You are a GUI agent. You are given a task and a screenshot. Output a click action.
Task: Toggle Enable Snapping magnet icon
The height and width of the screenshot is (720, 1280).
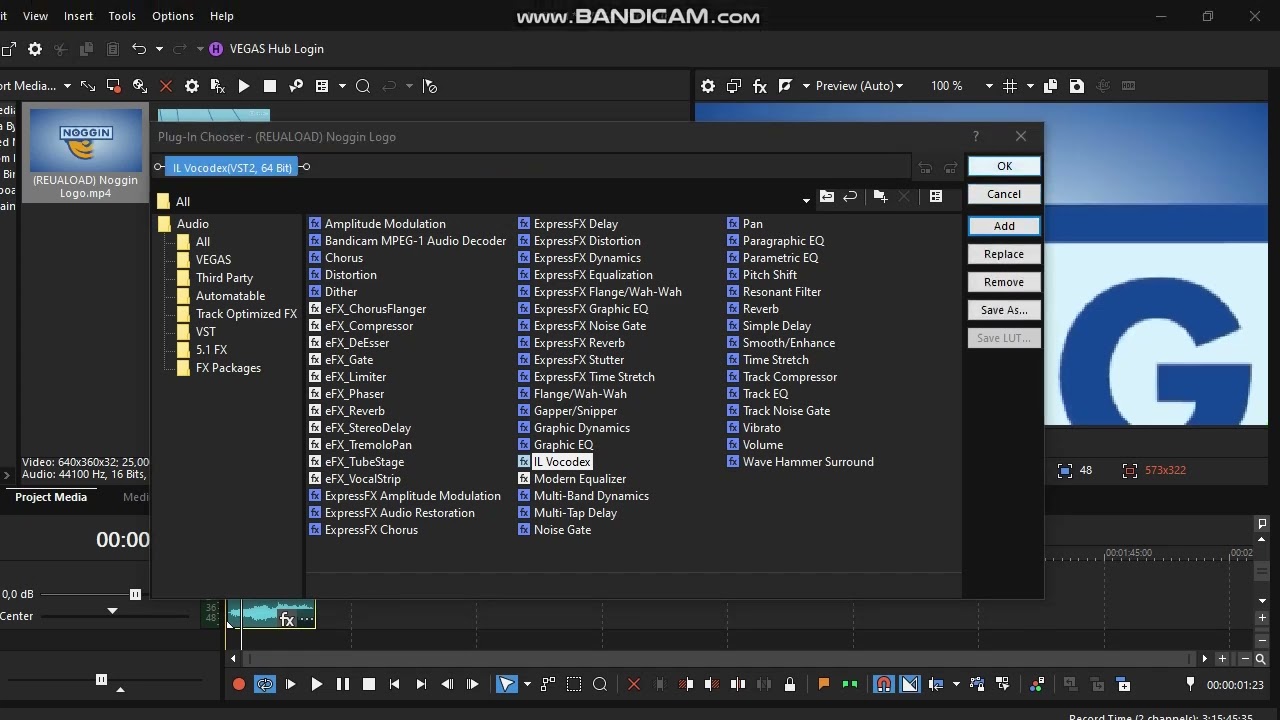pos(884,684)
